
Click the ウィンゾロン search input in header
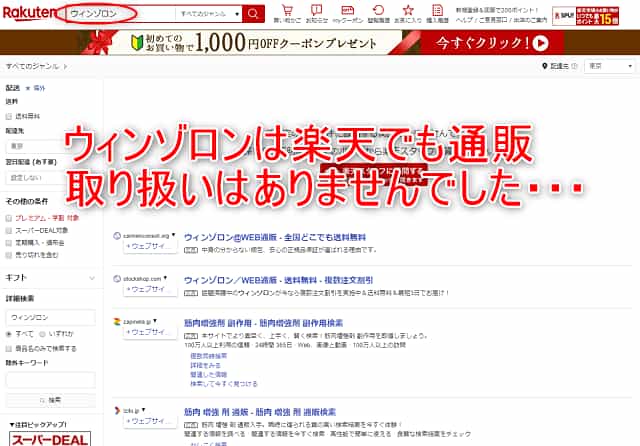click(x=120, y=14)
